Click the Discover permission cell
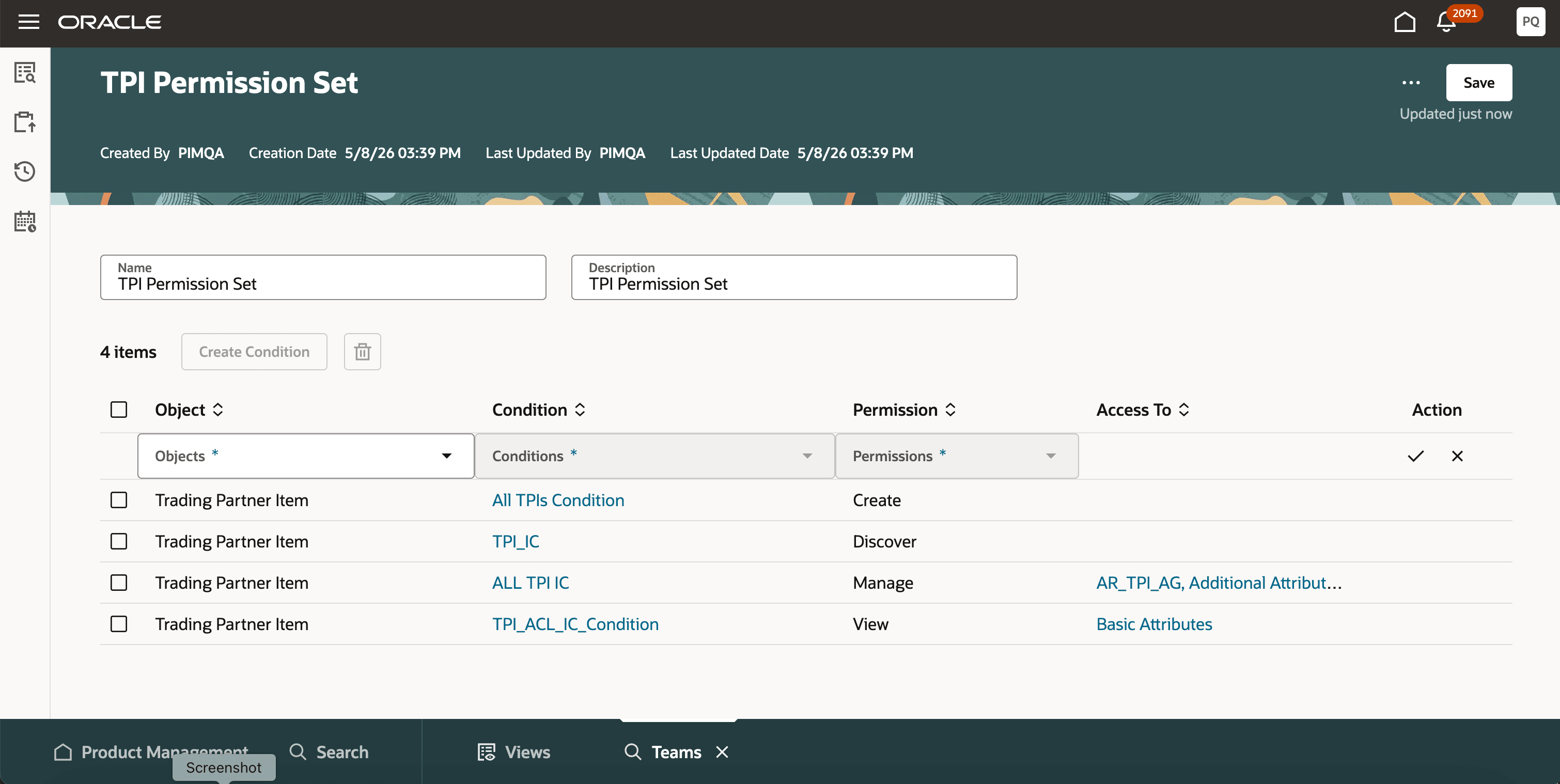 pos(884,541)
